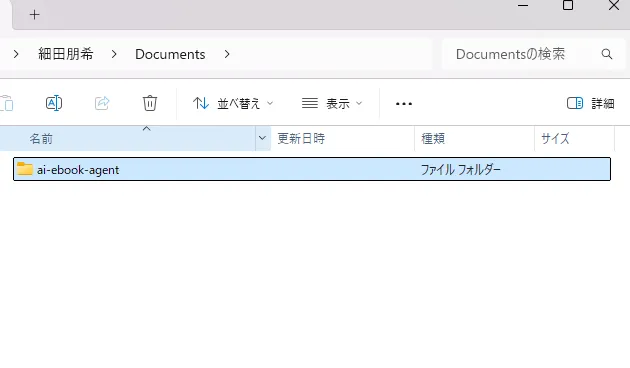This screenshot has width=630, height=368.
Task: Select the ai-ebook-agent folder icon
Action: [25, 169]
